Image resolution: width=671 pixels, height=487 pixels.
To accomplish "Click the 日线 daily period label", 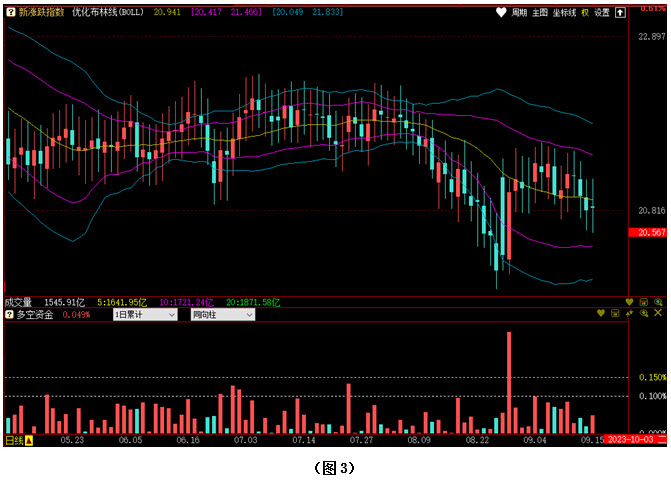I will 14,440.
